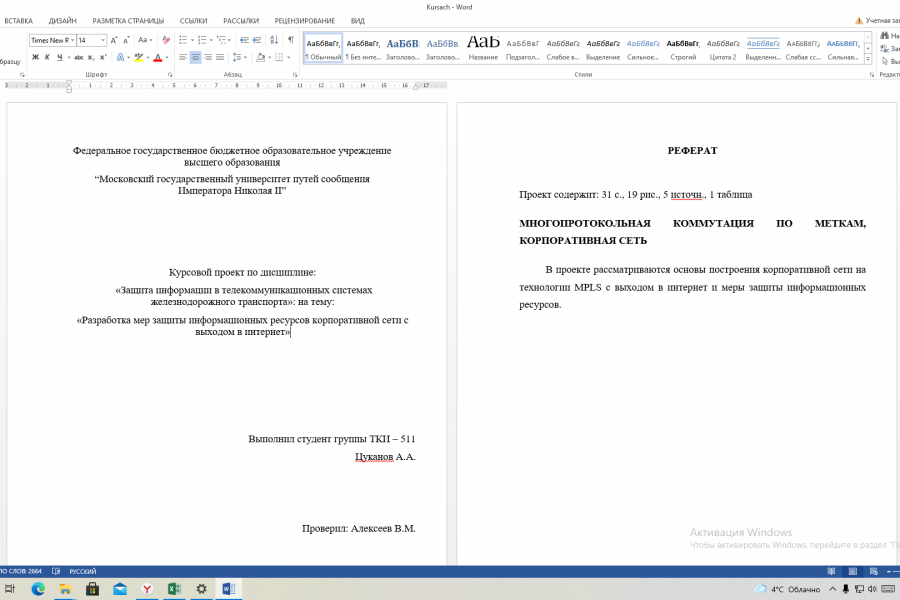900x600 pixels.
Task: Apply borders icon
Action: [279, 57]
